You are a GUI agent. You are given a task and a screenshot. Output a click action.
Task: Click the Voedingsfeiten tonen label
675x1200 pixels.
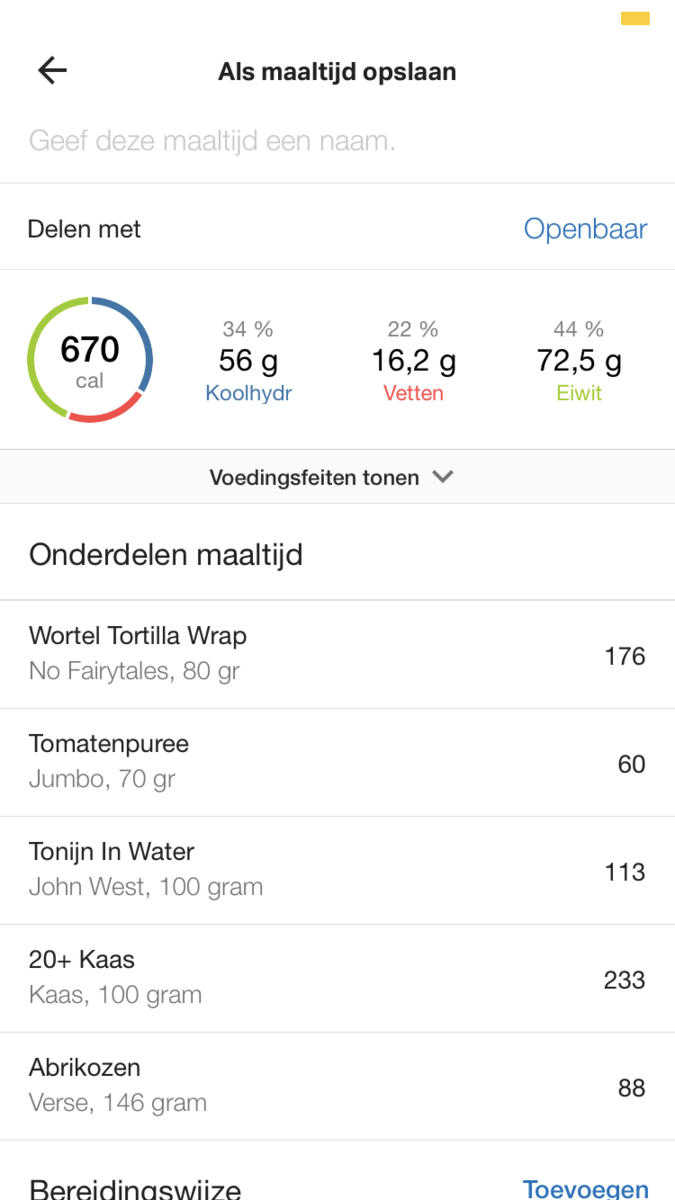[314, 477]
